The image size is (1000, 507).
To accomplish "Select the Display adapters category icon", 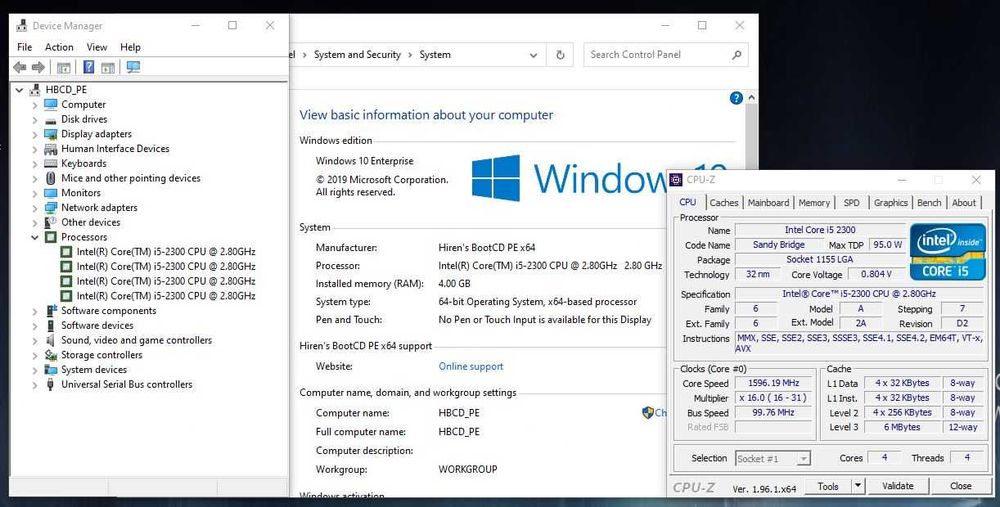I will [x=50, y=134].
